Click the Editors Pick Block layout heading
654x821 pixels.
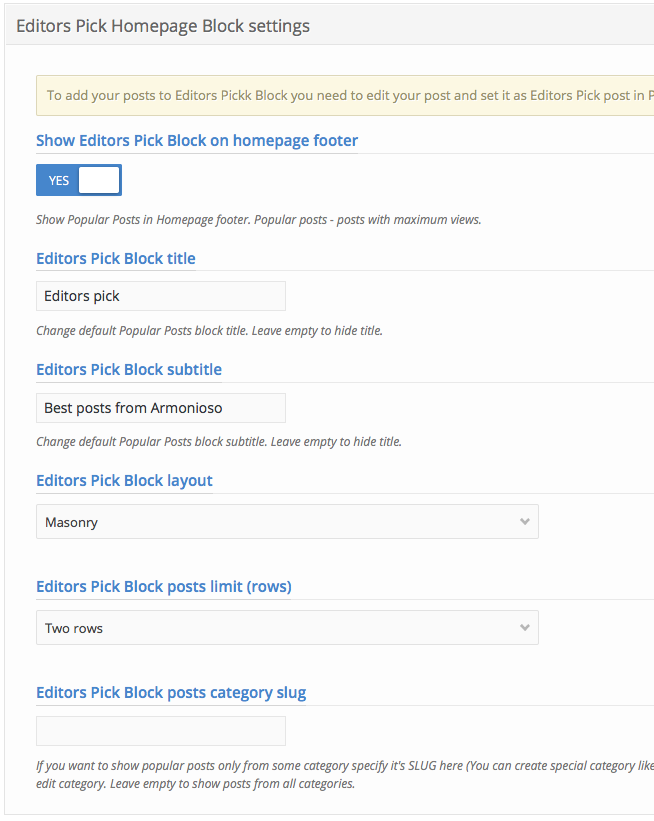(124, 480)
